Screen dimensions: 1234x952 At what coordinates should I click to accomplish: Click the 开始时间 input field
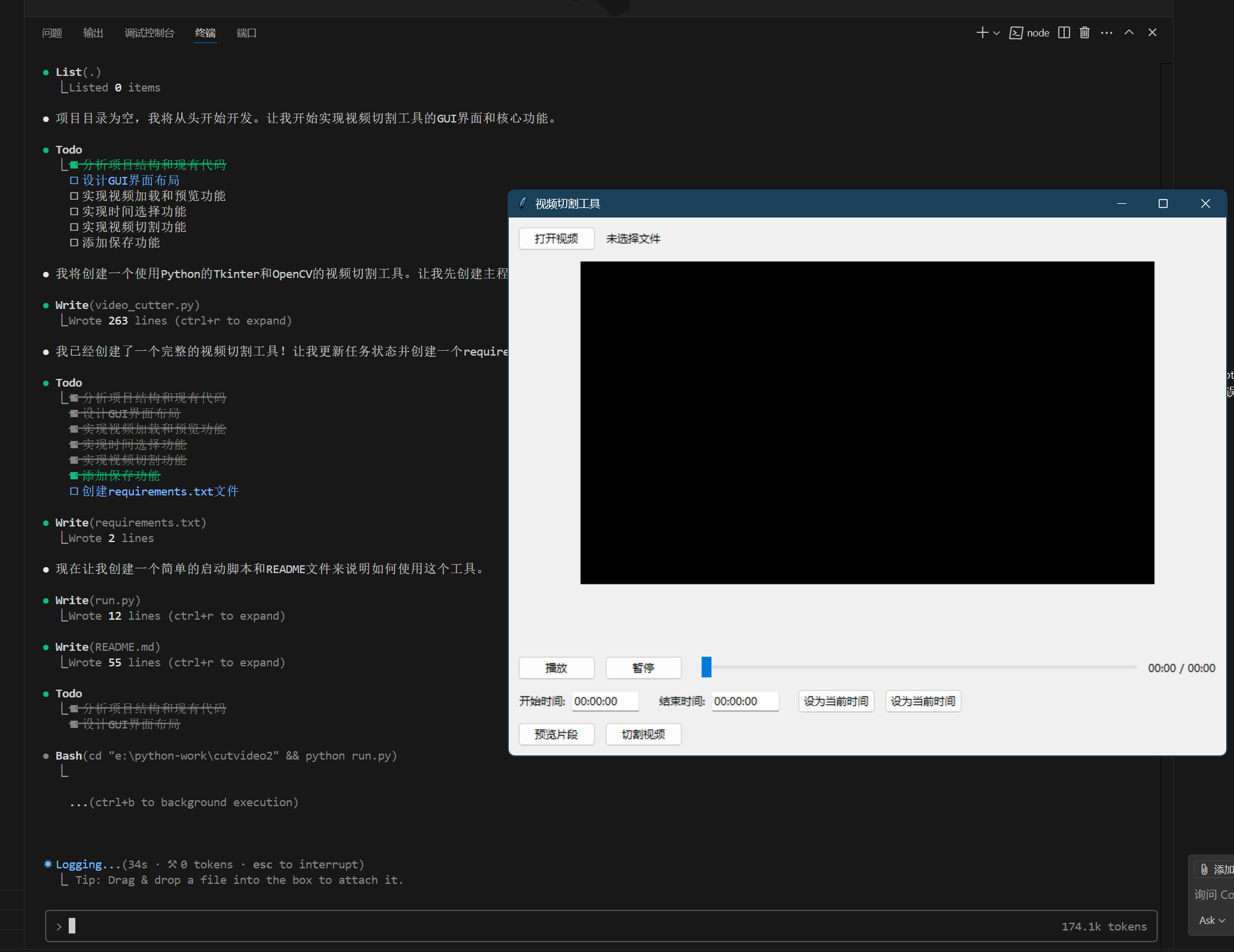604,701
